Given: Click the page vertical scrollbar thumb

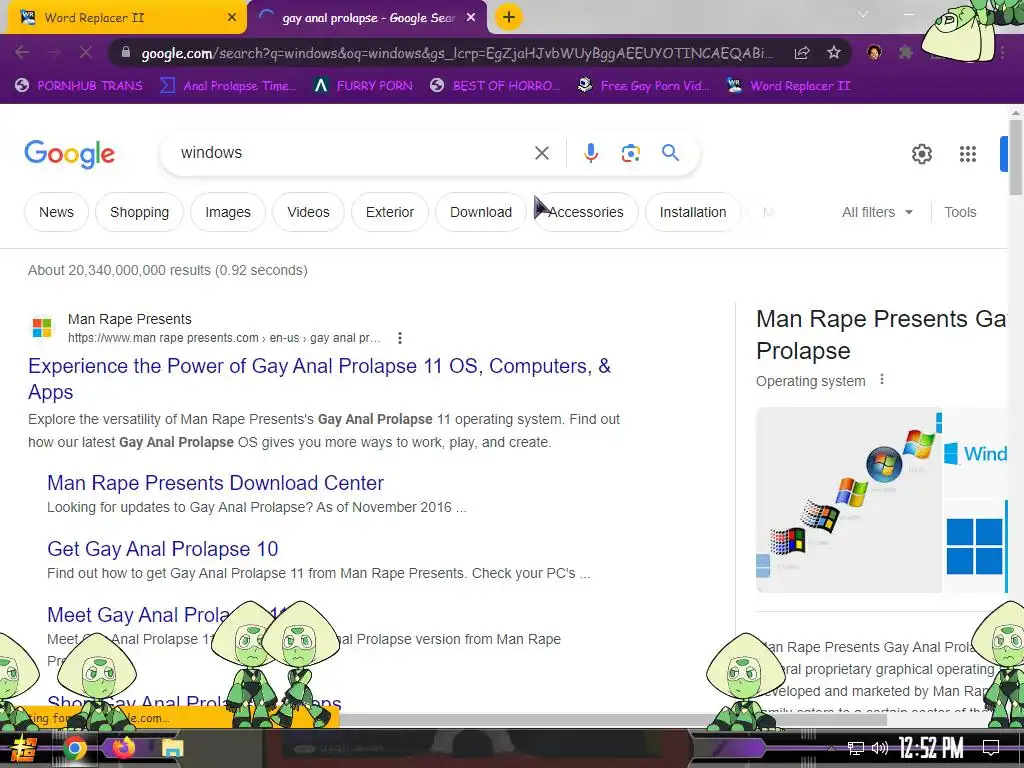Looking at the screenshot, I should [1016, 157].
